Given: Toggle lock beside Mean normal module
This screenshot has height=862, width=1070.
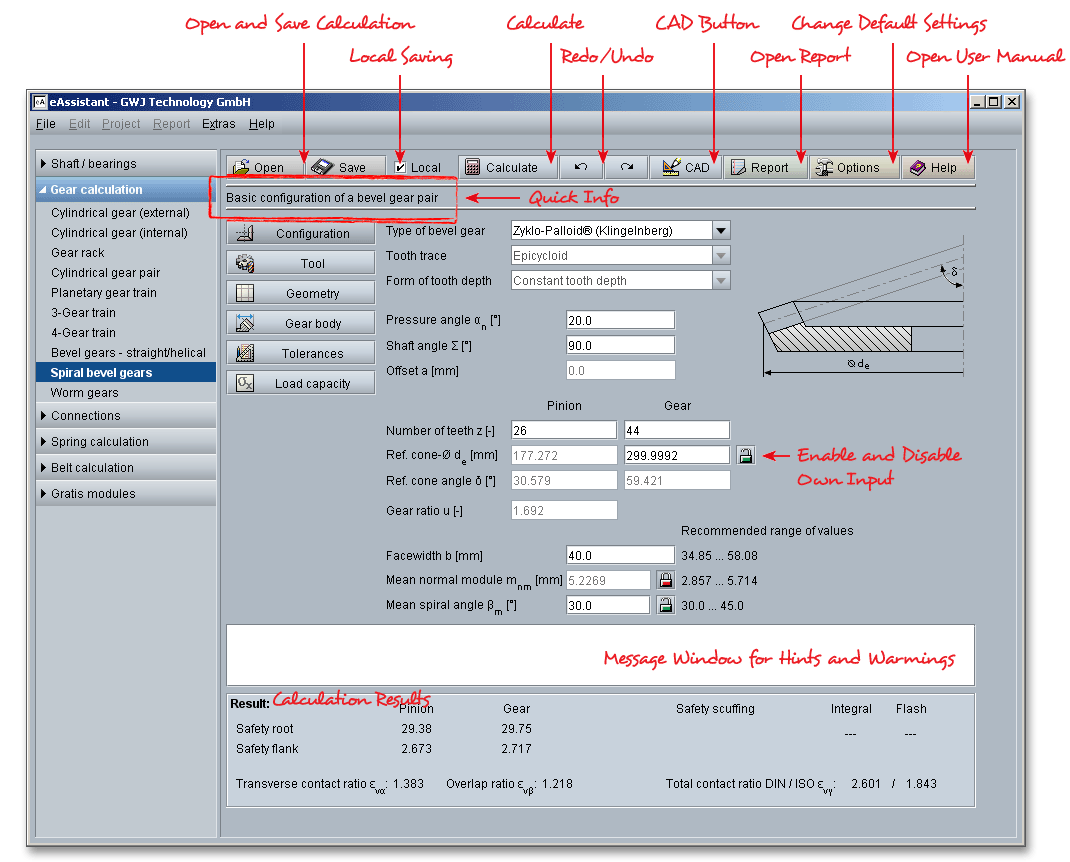Looking at the screenshot, I should 665,580.
